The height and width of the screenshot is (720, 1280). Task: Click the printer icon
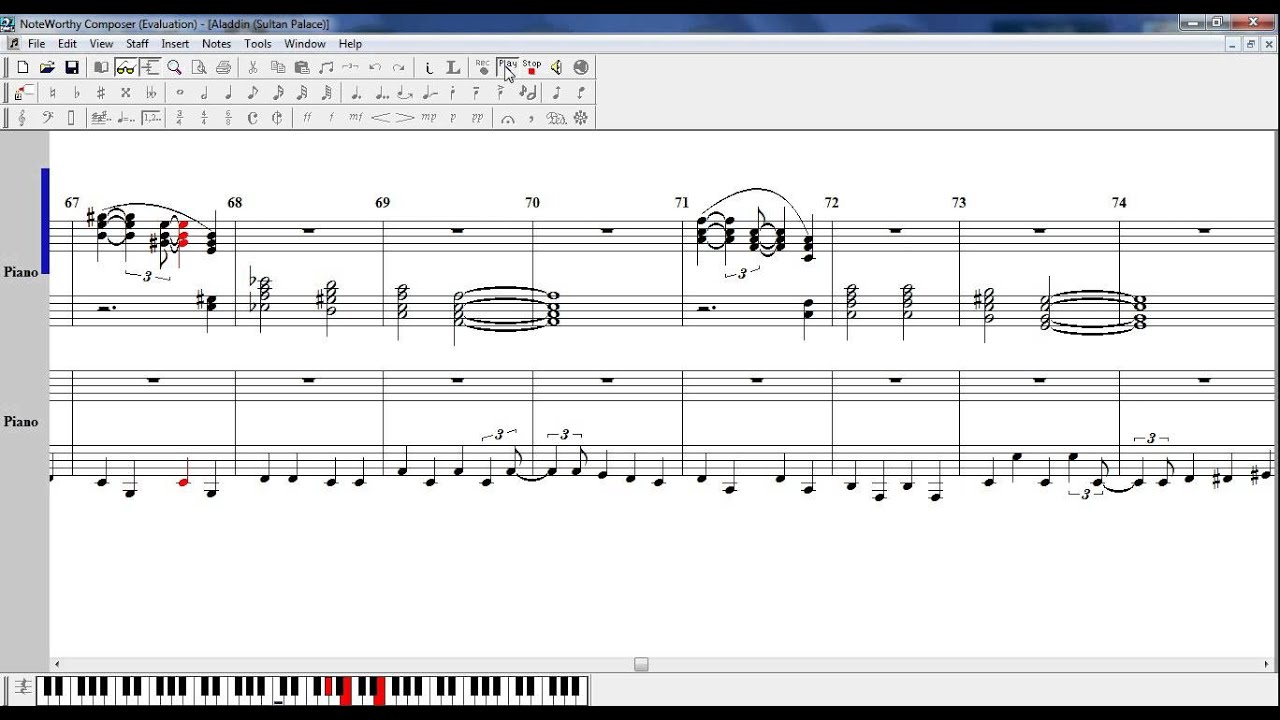tap(224, 67)
